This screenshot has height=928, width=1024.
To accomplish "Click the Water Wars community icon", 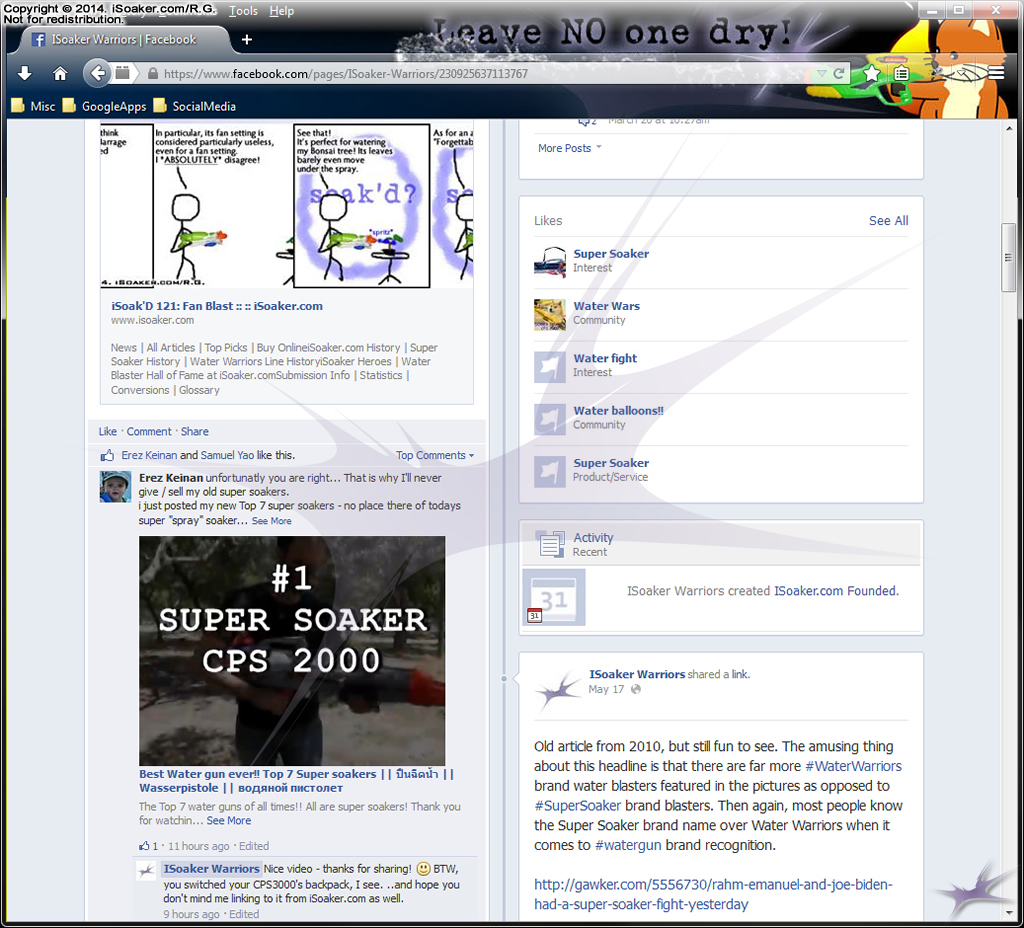I will click(550, 314).
